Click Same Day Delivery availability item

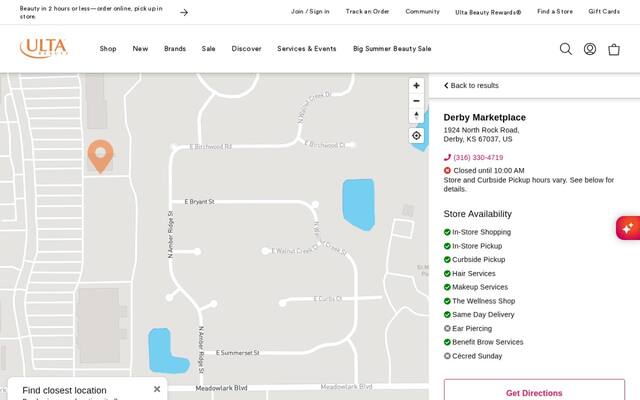479,315
